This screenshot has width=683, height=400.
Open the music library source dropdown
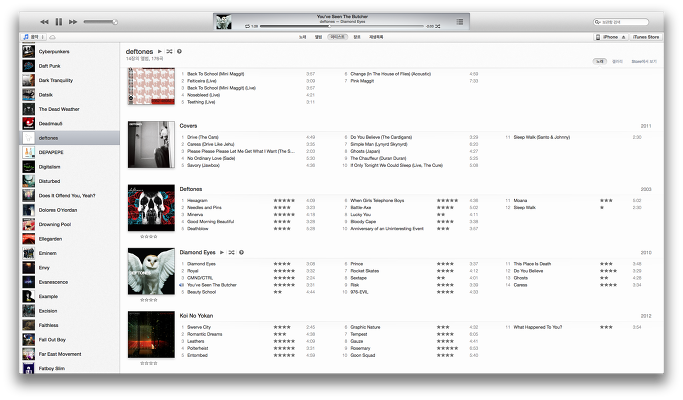click(x=34, y=37)
